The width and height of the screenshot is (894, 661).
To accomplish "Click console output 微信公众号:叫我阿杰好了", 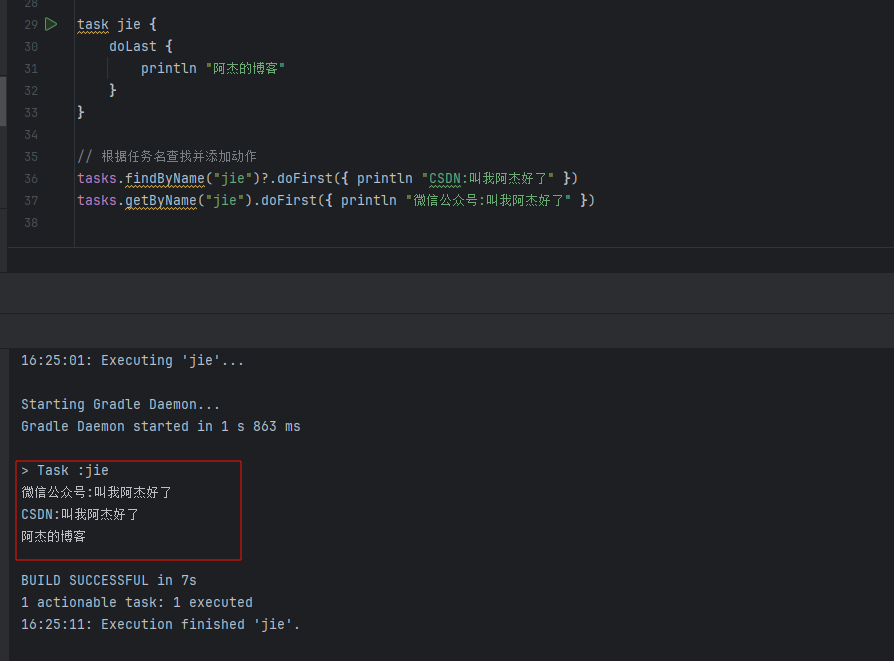I will [96, 492].
